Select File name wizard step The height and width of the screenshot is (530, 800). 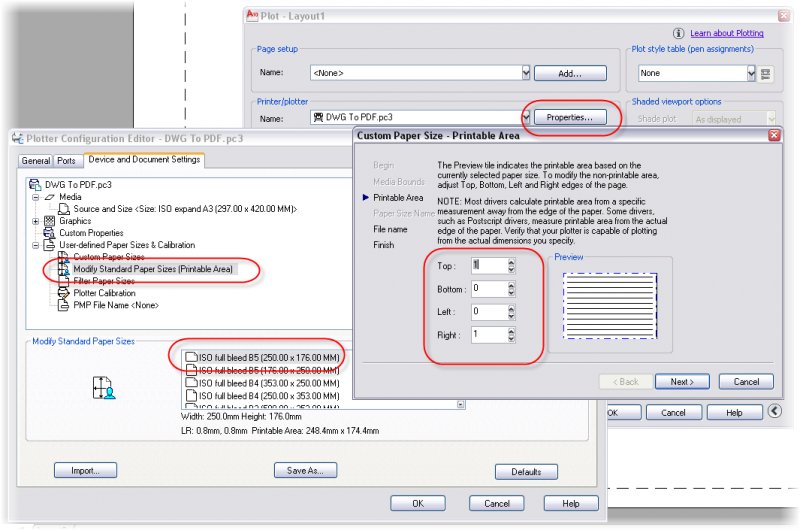390,229
